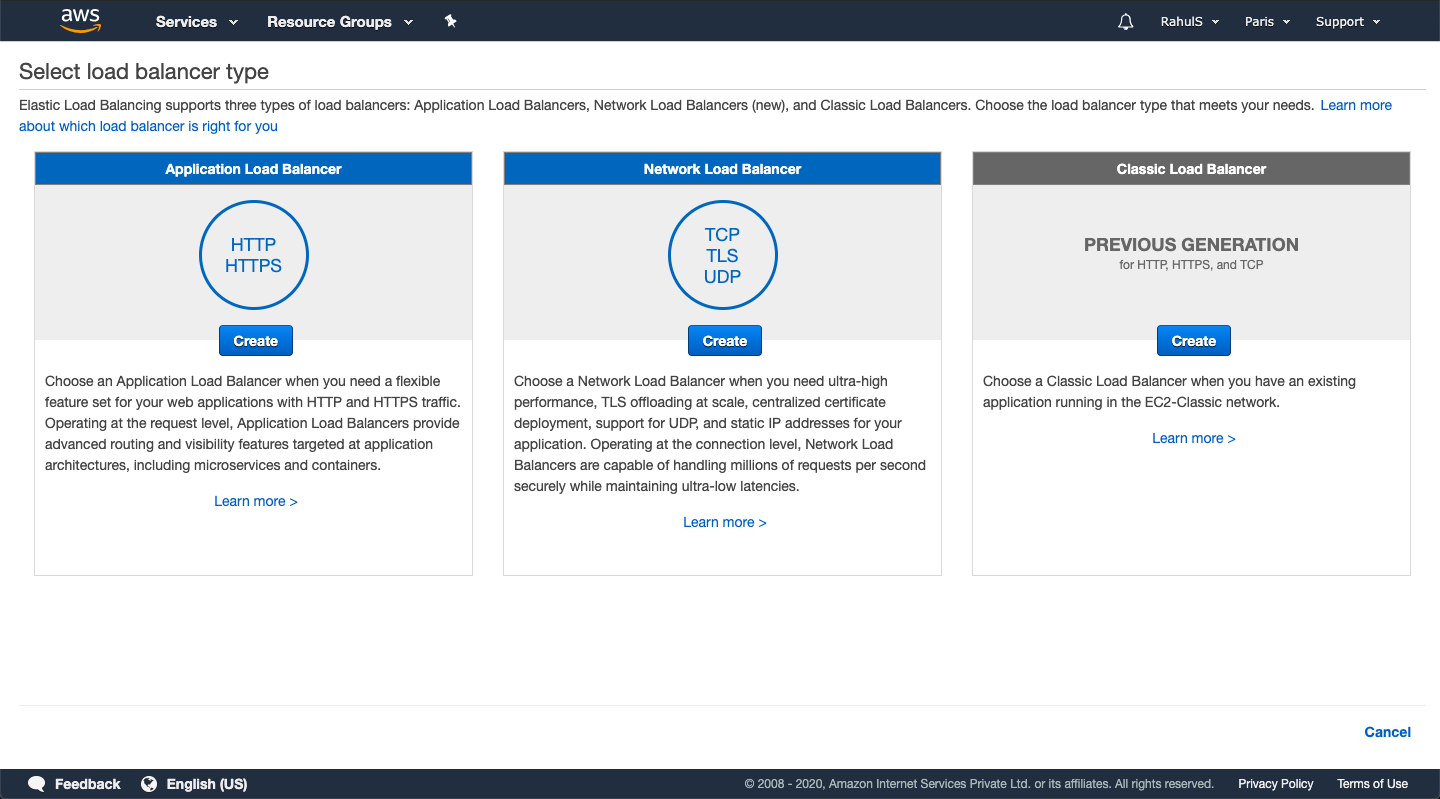Open the RahulS account dropdown
Viewport: 1440px width, 799px height.
1189,20
